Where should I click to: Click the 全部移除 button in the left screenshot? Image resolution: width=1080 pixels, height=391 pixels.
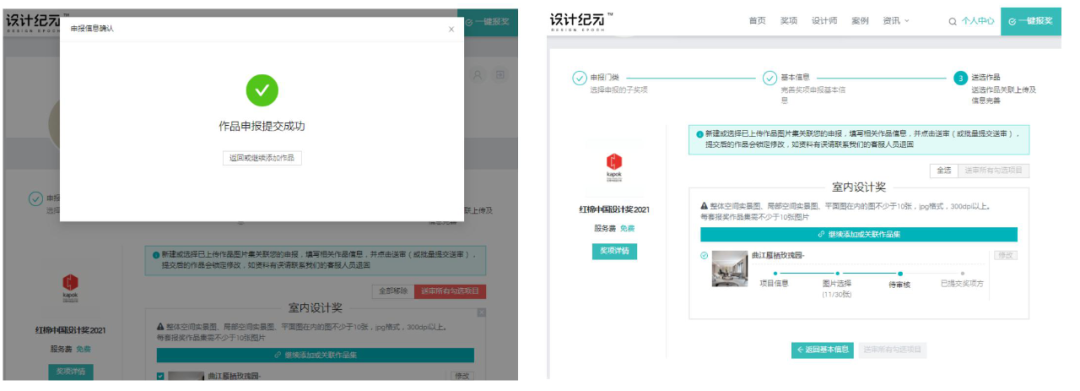(x=393, y=291)
